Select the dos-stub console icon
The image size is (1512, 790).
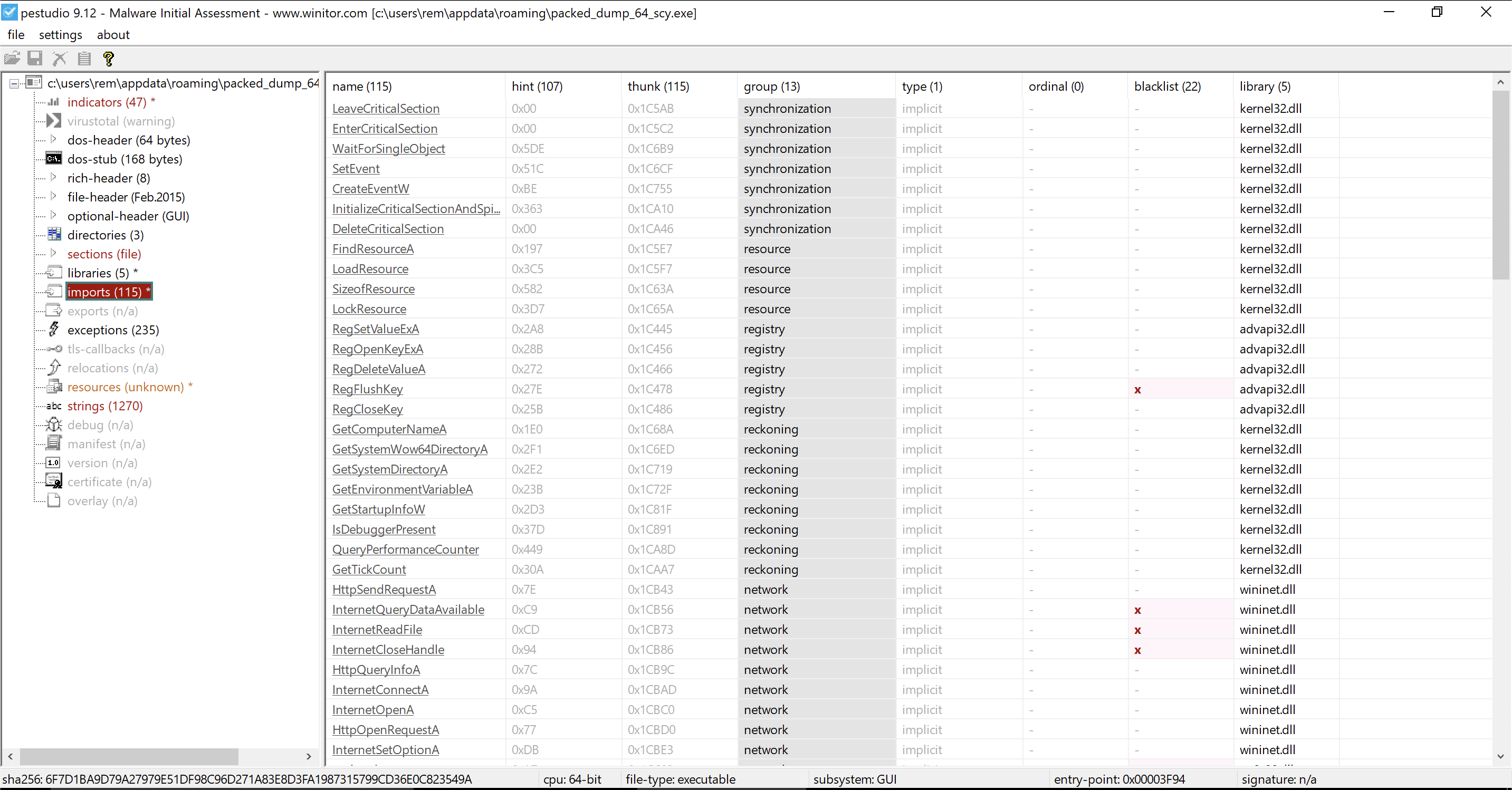pyautogui.click(x=54, y=158)
